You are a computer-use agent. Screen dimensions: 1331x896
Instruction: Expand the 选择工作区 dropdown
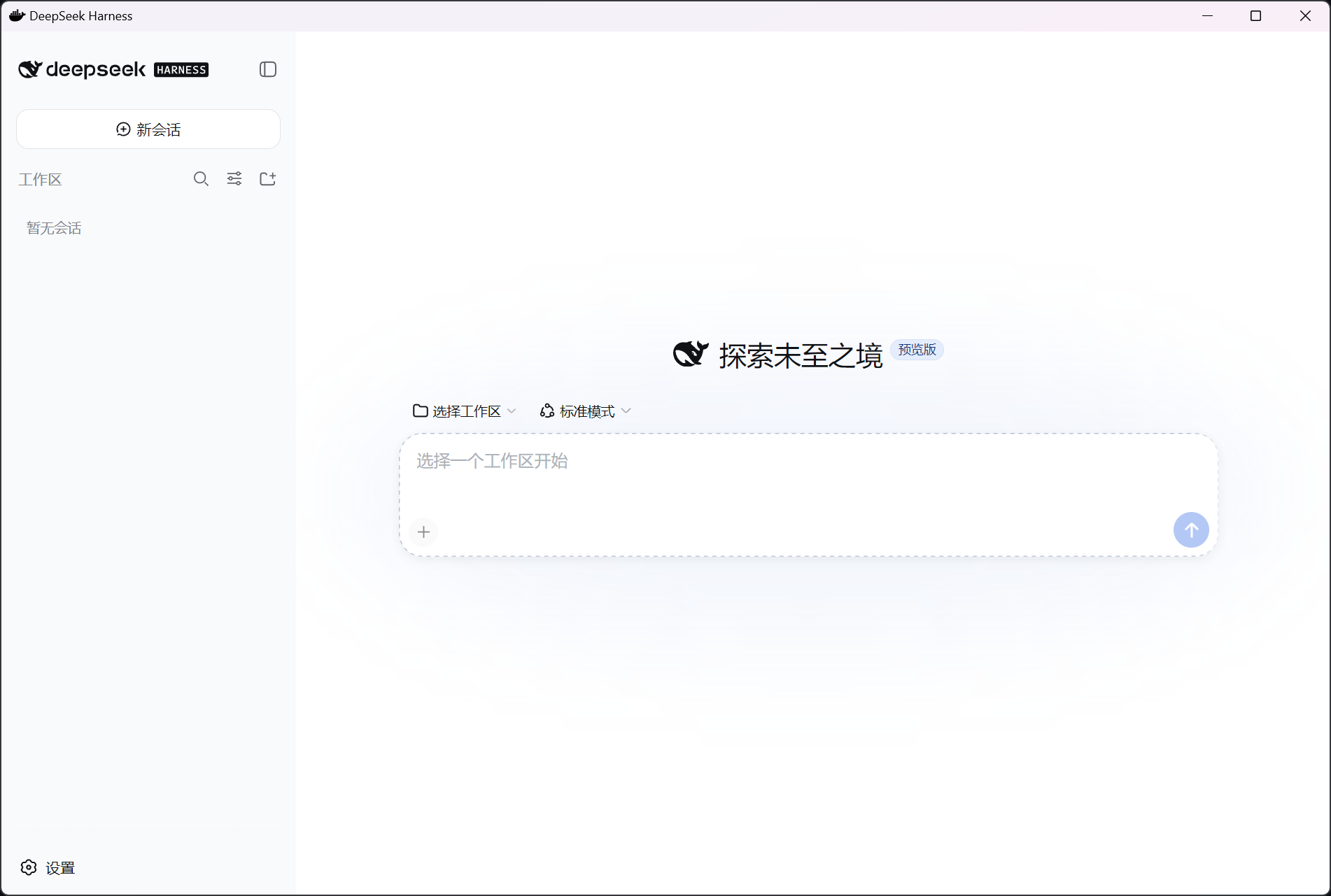465,411
